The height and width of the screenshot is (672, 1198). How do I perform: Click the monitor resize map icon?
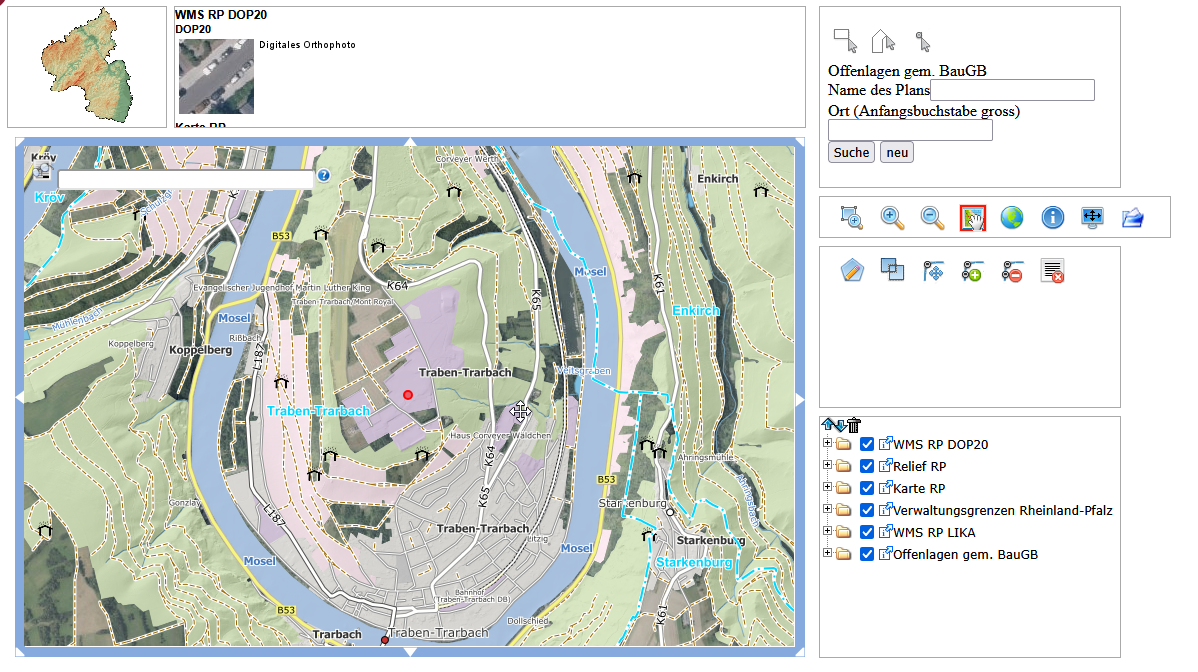click(1092, 217)
